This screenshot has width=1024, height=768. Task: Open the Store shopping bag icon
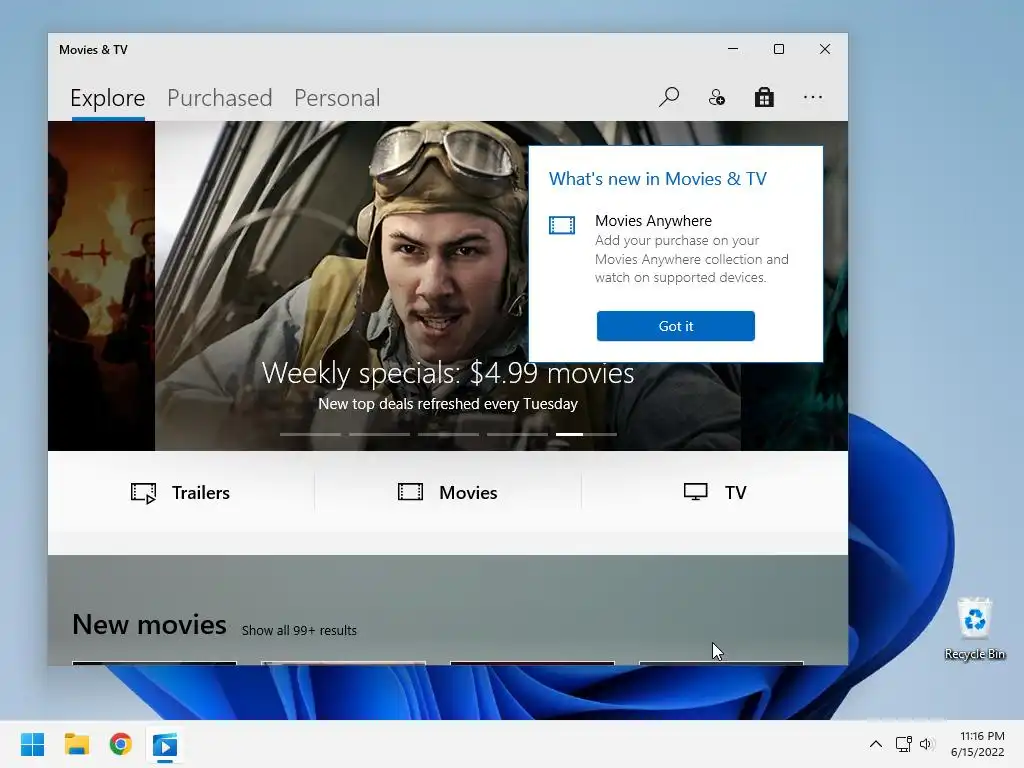click(x=764, y=97)
